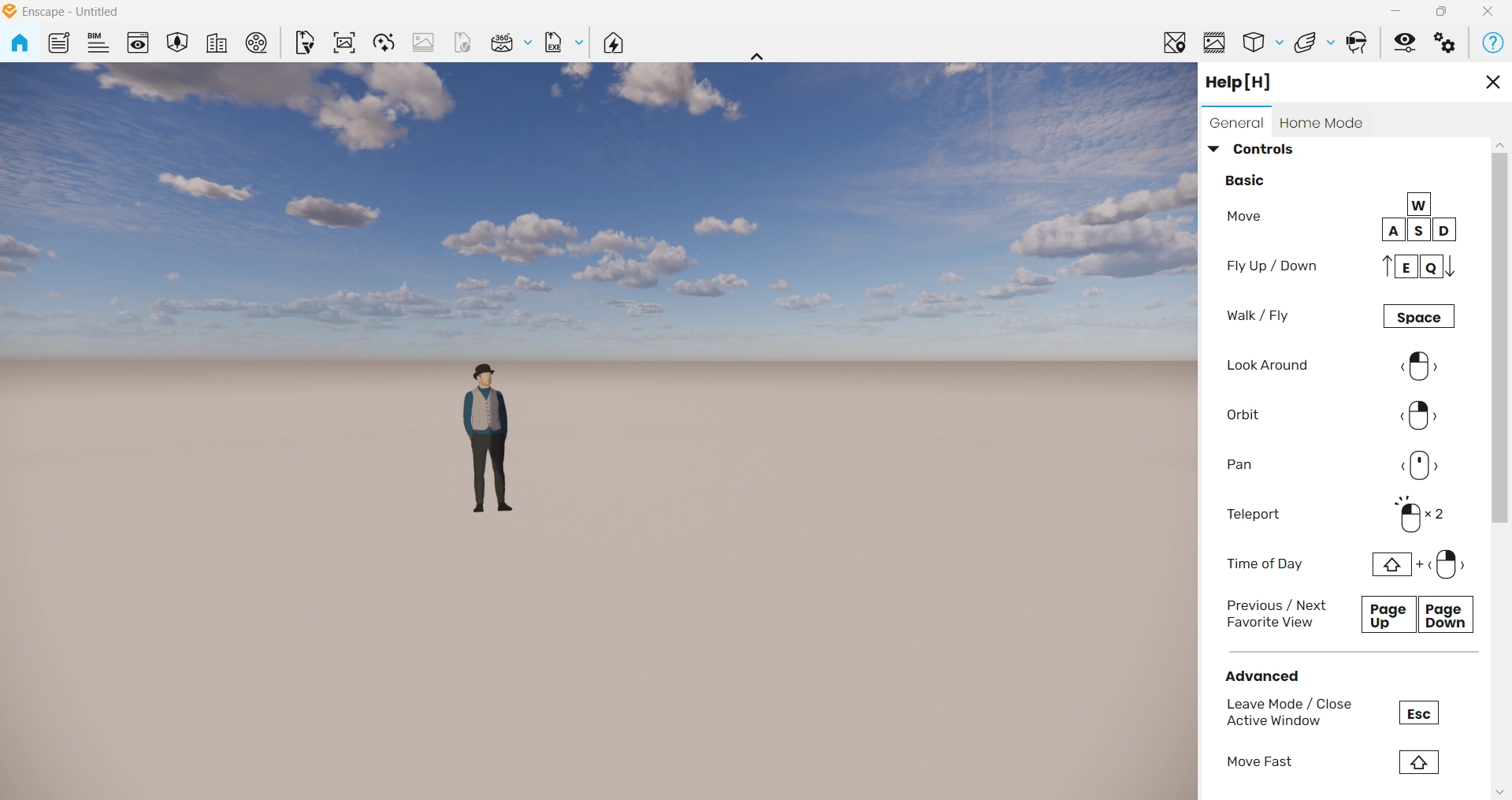
Task: Click the Page Up key box
Action: point(1388,615)
